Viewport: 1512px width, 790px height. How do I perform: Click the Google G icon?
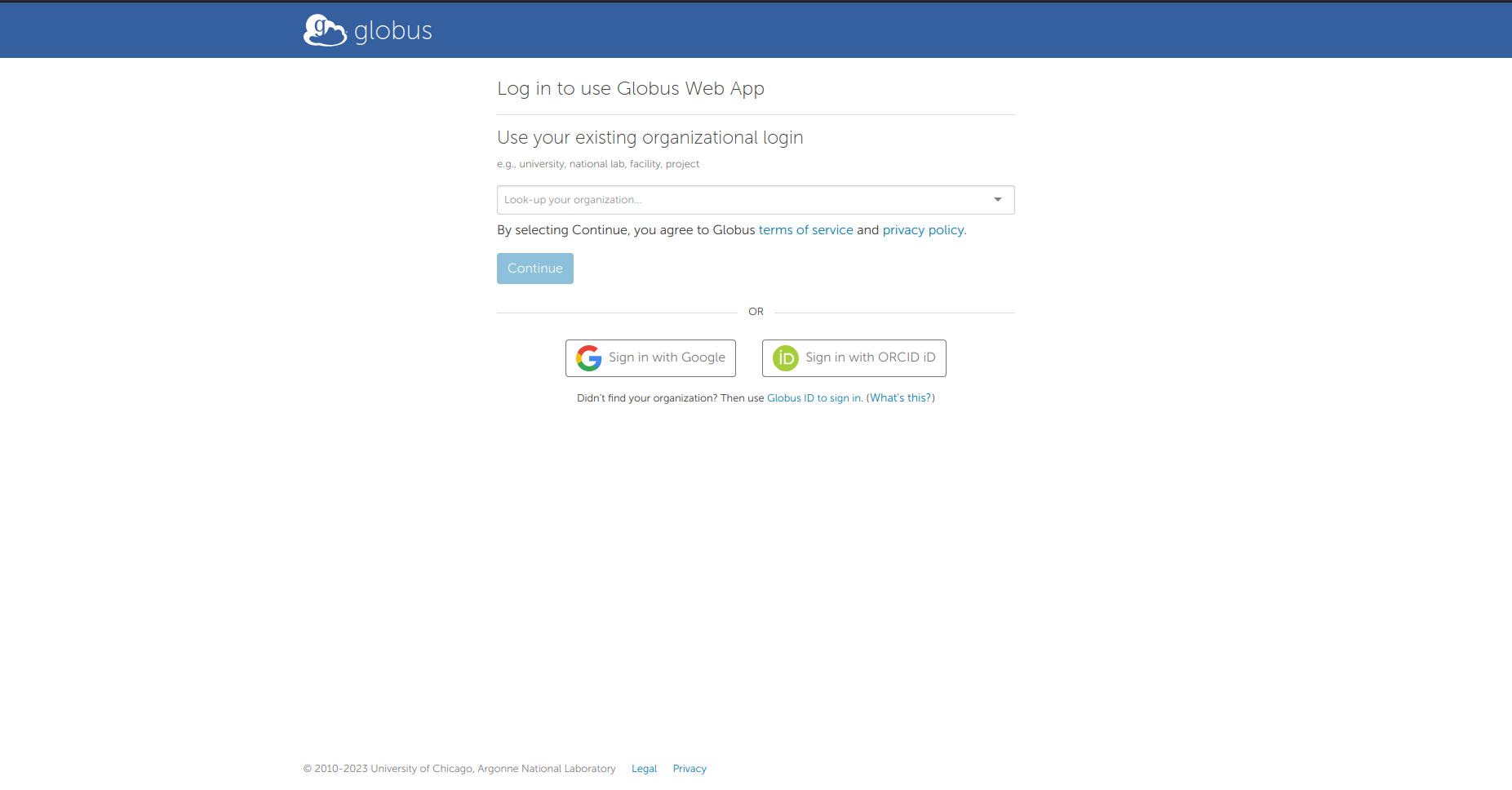588,358
